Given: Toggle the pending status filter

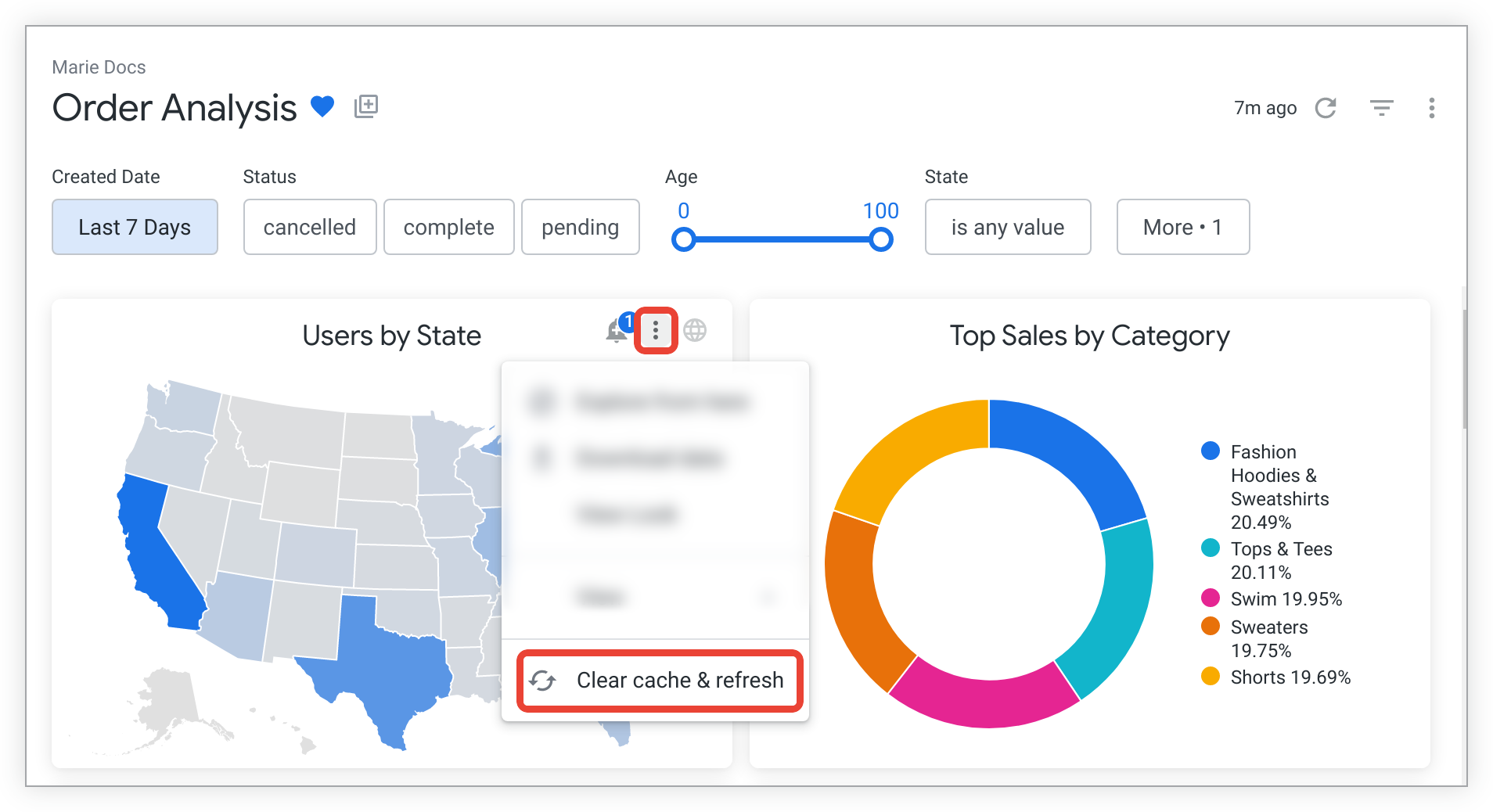Looking at the screenshot, I should (x=580, y=227).
